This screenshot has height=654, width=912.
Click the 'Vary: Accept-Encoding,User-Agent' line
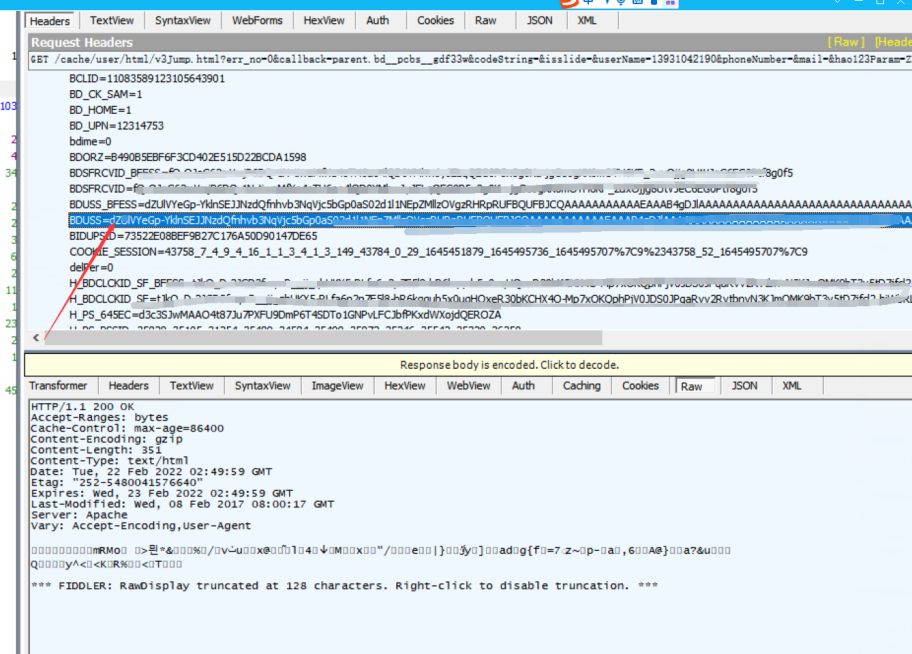point(141,525)
